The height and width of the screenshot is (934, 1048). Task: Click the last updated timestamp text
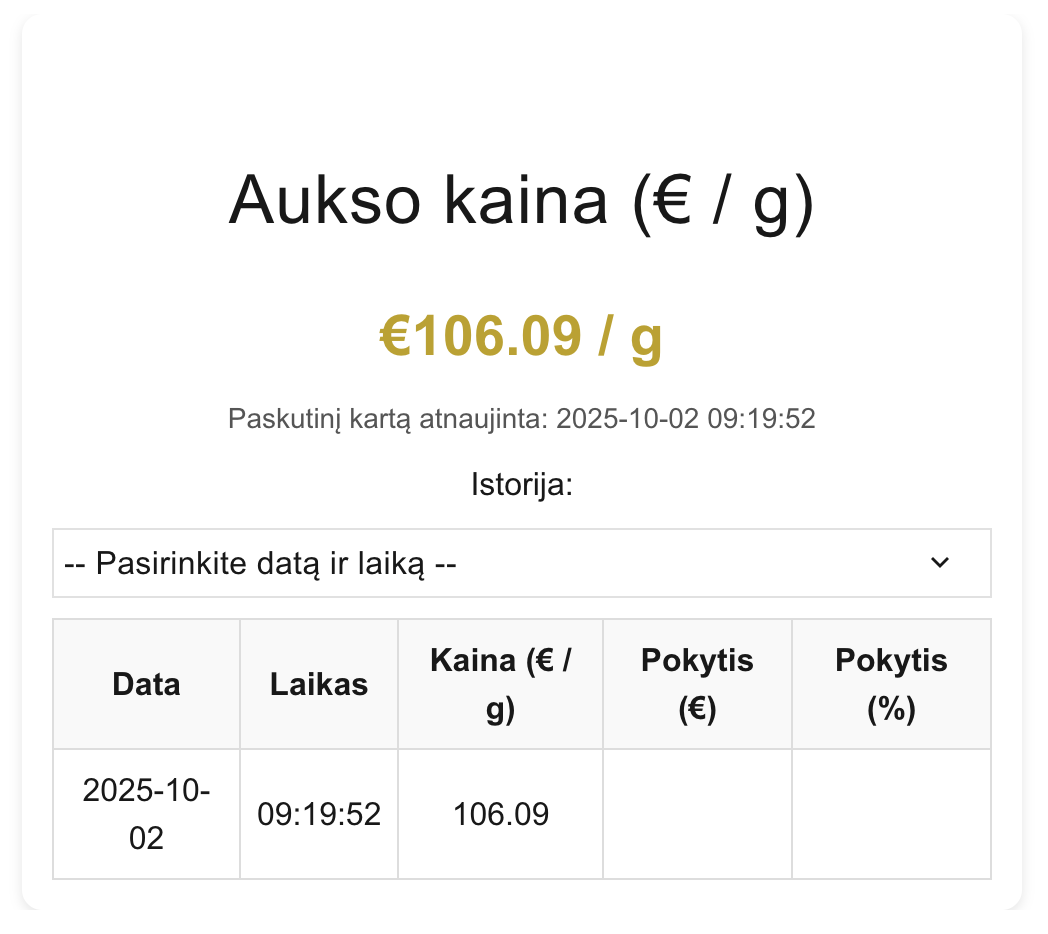pos(522,418)
